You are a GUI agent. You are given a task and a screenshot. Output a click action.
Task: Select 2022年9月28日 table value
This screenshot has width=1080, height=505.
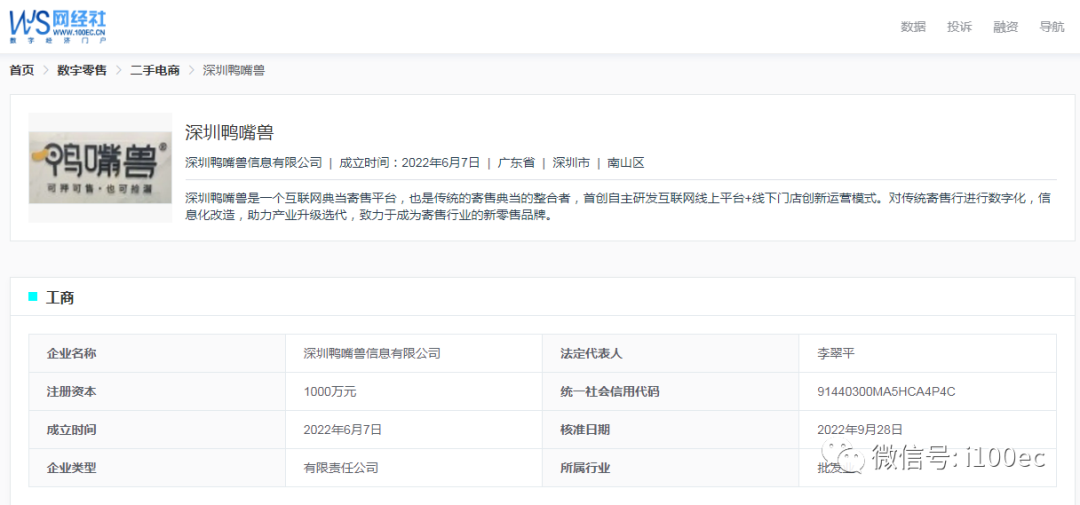pos(860,429)
